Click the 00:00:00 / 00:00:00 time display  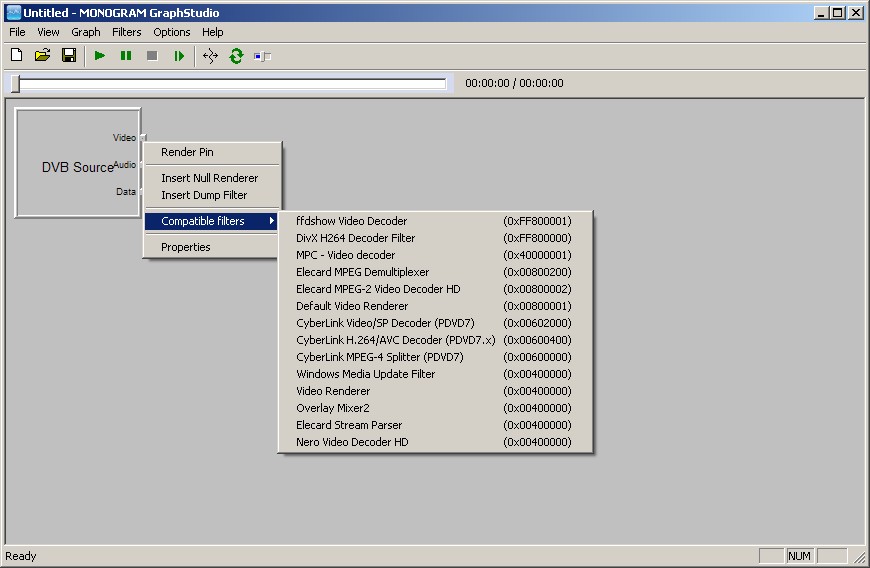coord(514,83)
